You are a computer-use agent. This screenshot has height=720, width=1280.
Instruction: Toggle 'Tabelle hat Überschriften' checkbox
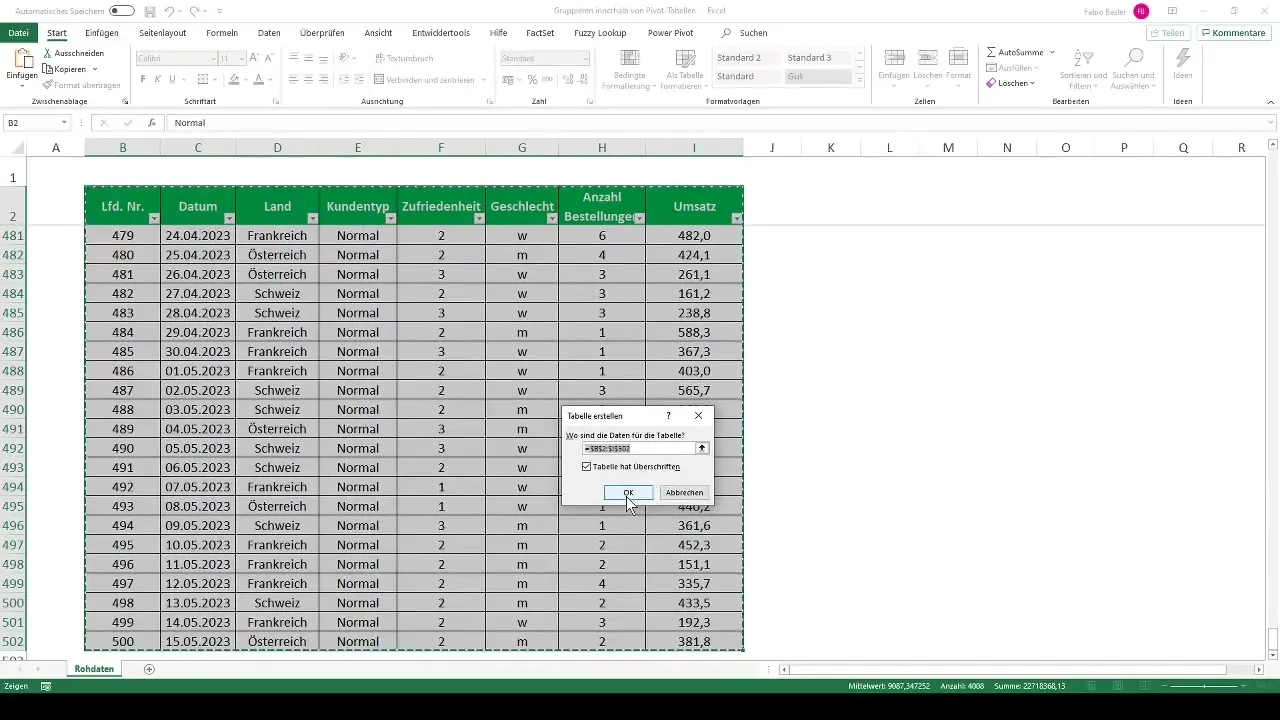[586, 466]
